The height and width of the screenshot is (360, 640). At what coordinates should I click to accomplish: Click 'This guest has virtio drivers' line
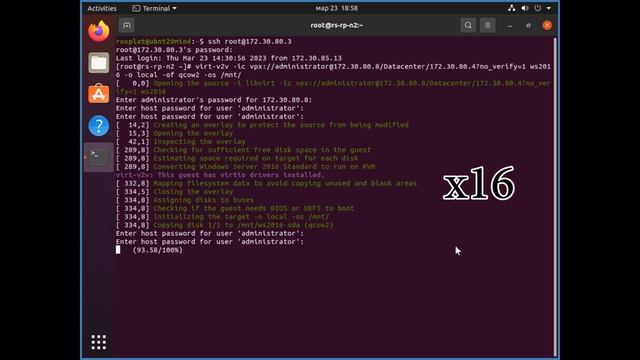click(x=220, y=175)
